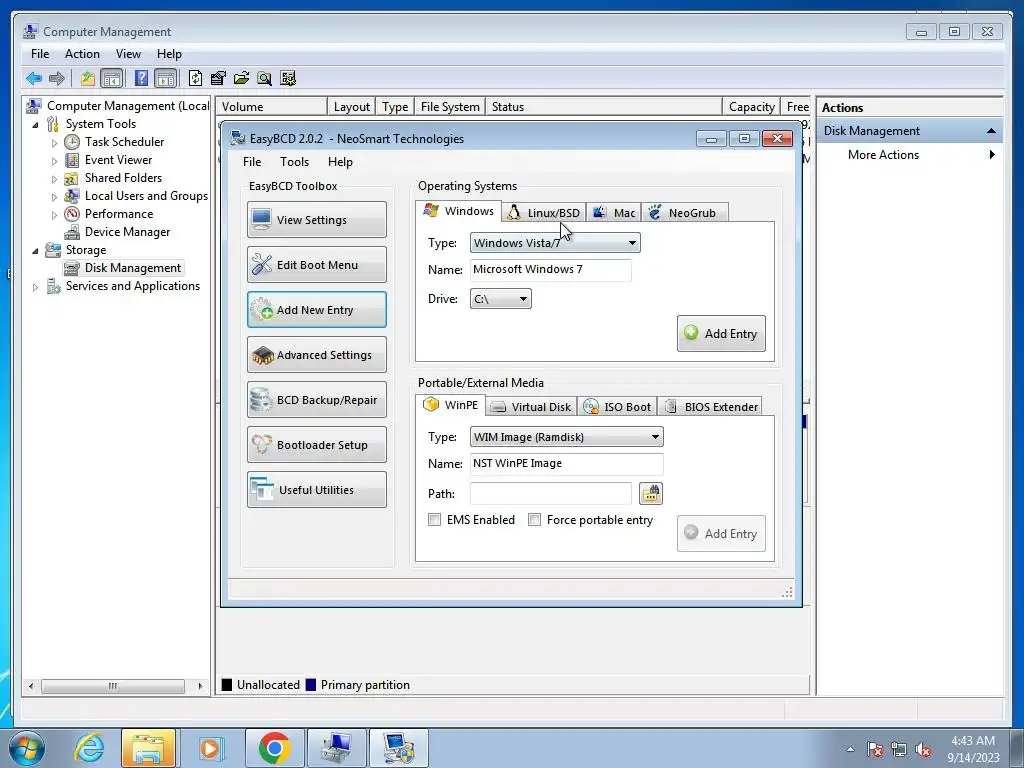Check Force portable entry option
Screen dimensions: 1024x768
click(x=534, y=520)
